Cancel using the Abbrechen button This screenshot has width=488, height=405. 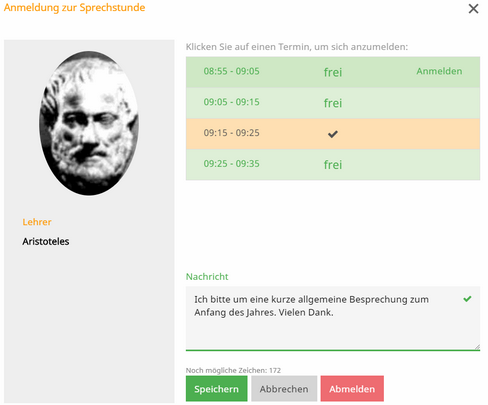284,389
